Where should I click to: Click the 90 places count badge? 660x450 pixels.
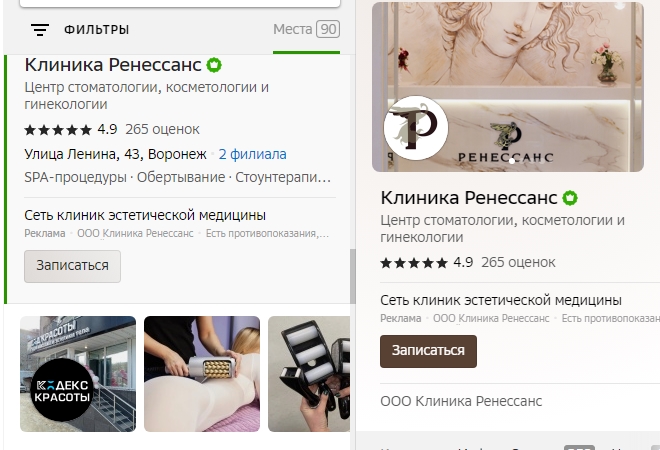point(328,29)
